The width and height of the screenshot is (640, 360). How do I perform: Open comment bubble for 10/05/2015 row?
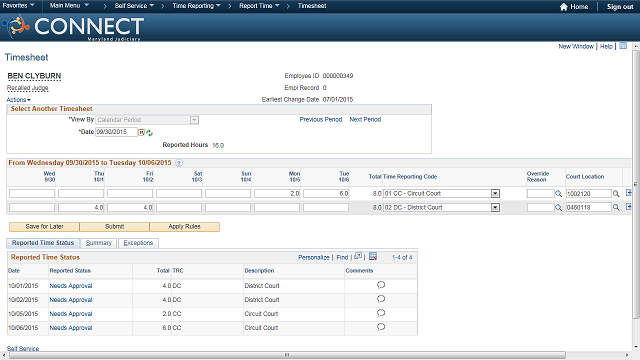click(x=381, y=313)
